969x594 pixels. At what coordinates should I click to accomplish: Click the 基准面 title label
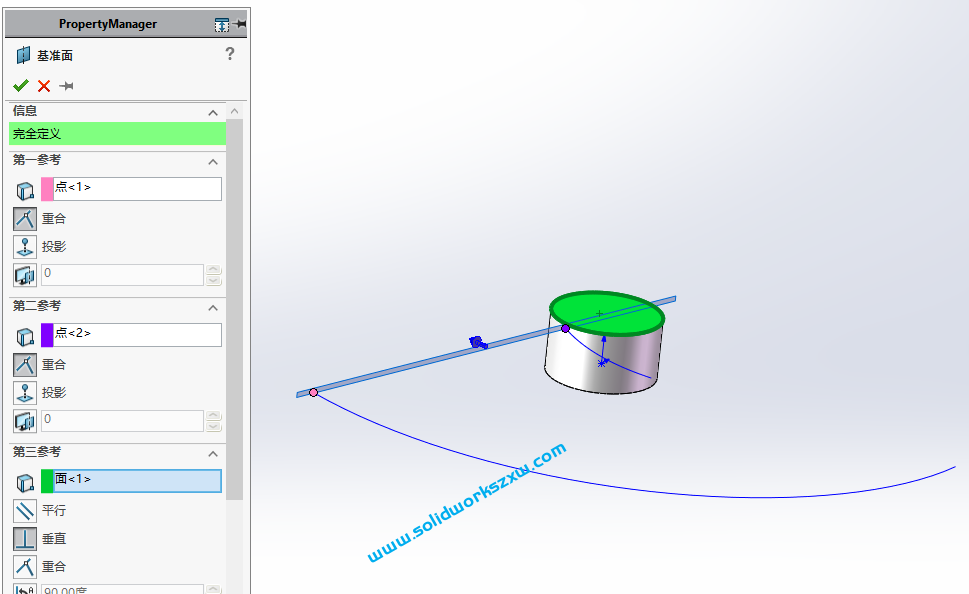pyautogui.click(x=54, y=55)
